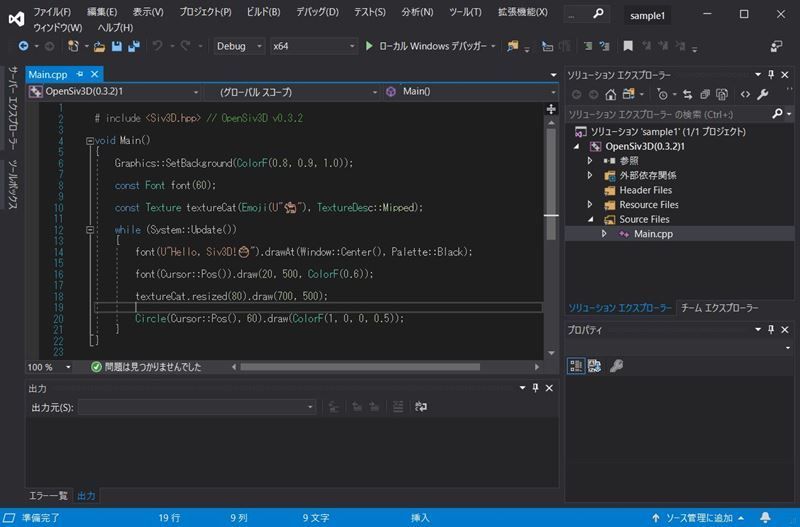The width and height of the screenshot is (800, 527).
Task: Open the デバッグ(D) menu
Action: click(x=317, y=12)
